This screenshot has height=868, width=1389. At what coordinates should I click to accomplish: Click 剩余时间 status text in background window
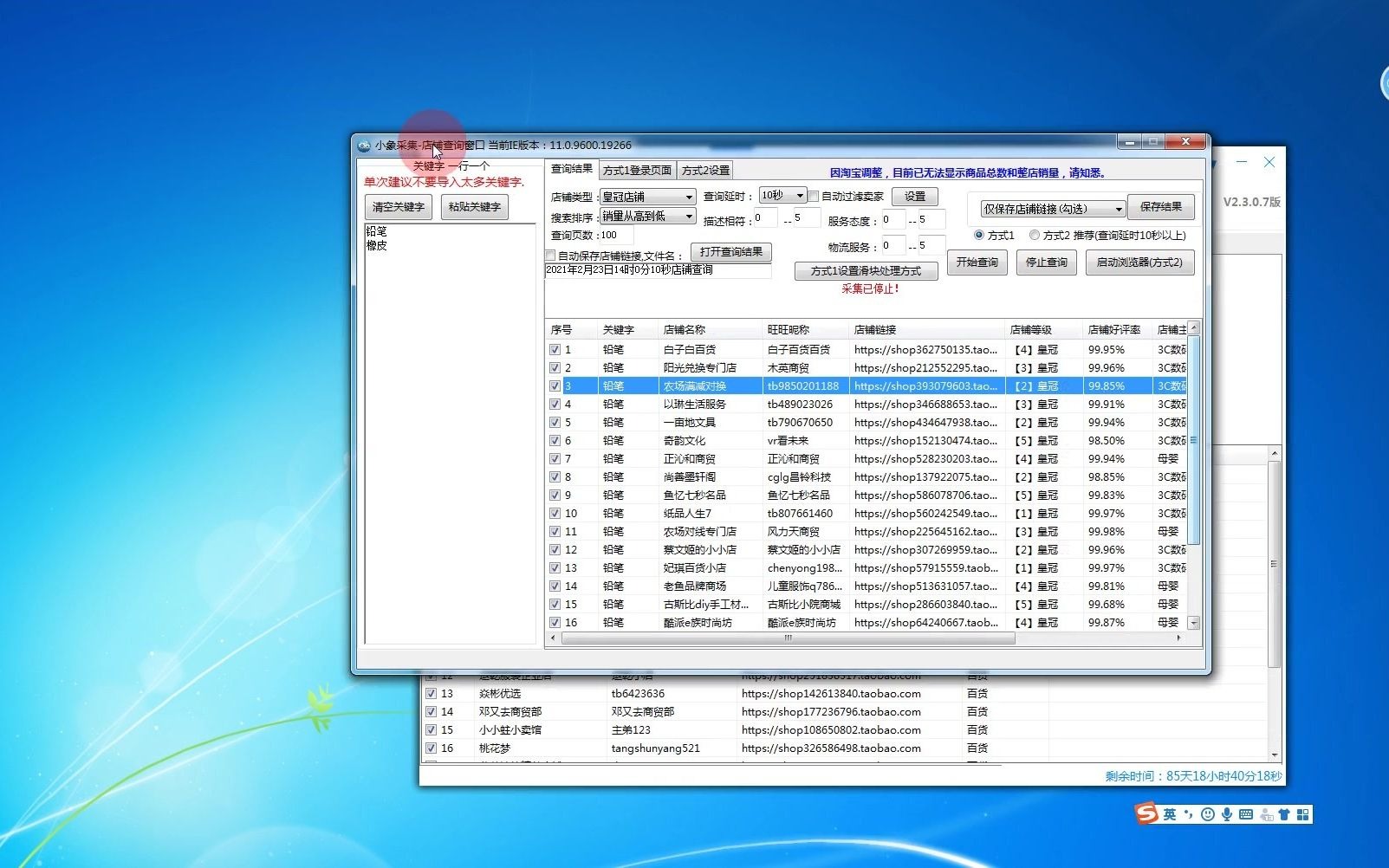[x=1193, y=776]
